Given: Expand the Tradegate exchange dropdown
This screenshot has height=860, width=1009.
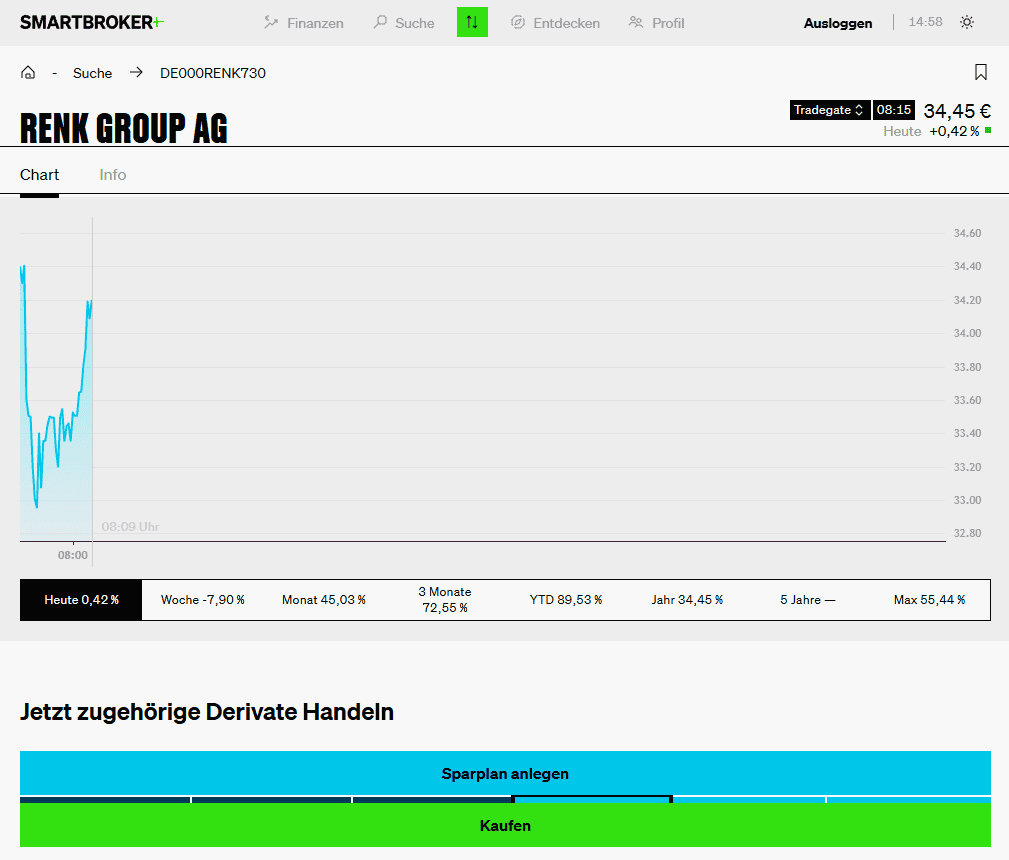Looking at the screenshot, I should click(829, 110).
